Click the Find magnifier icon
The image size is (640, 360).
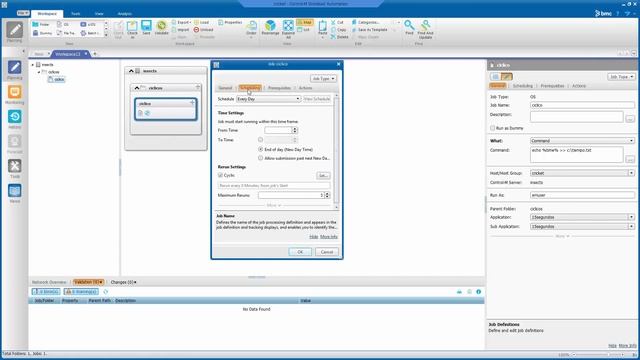click(x=409, y=28)
